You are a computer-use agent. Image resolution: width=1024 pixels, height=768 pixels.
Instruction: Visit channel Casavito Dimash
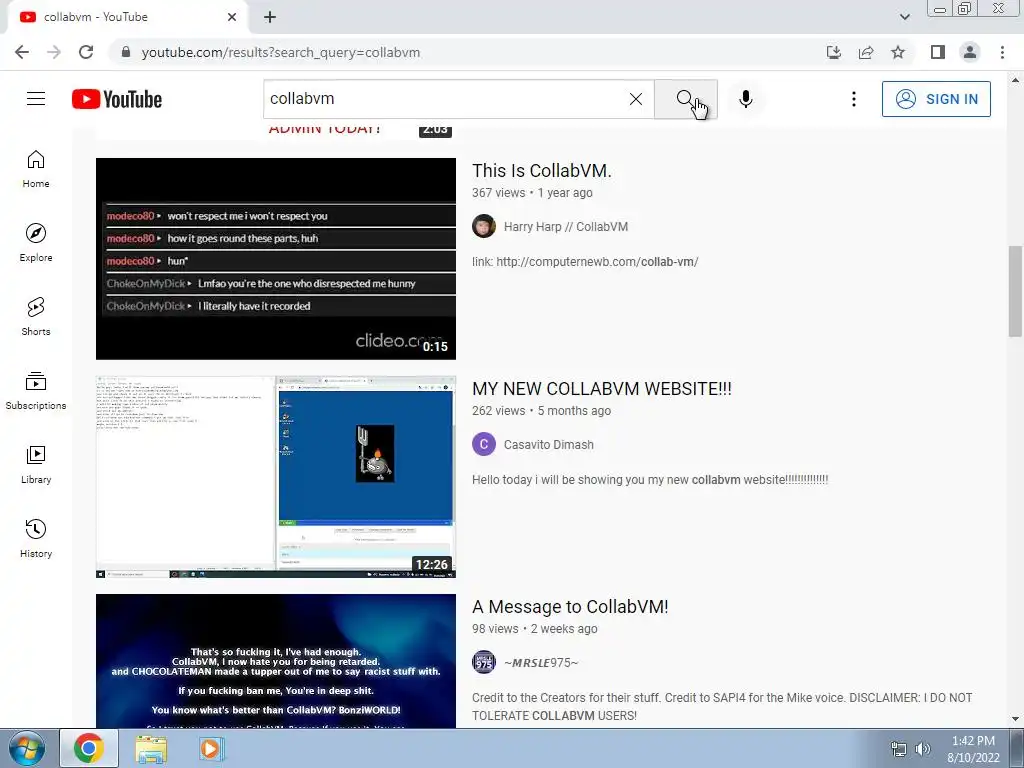pyautogui.click(x=549, y=445)
